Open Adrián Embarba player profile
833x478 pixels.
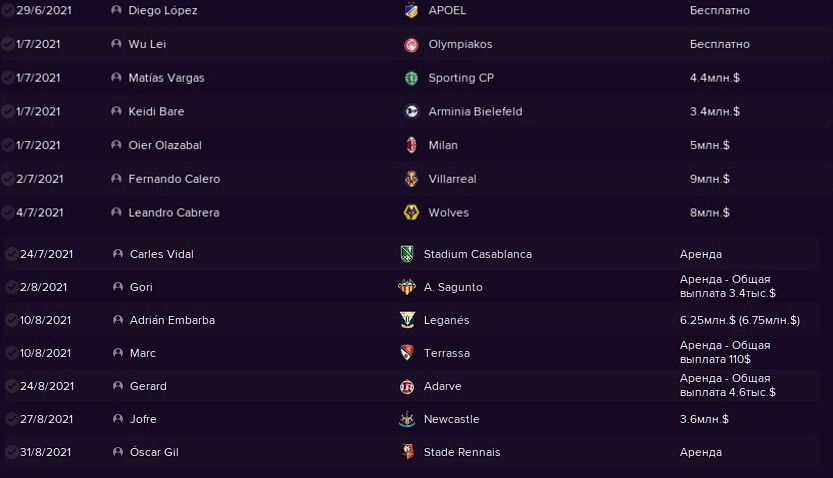(172, 320)
